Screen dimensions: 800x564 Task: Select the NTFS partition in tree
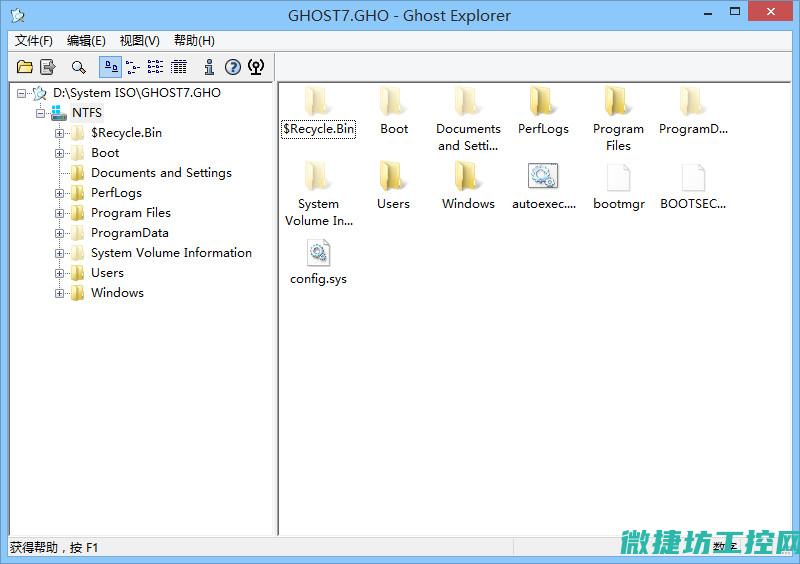coord(87,113)
